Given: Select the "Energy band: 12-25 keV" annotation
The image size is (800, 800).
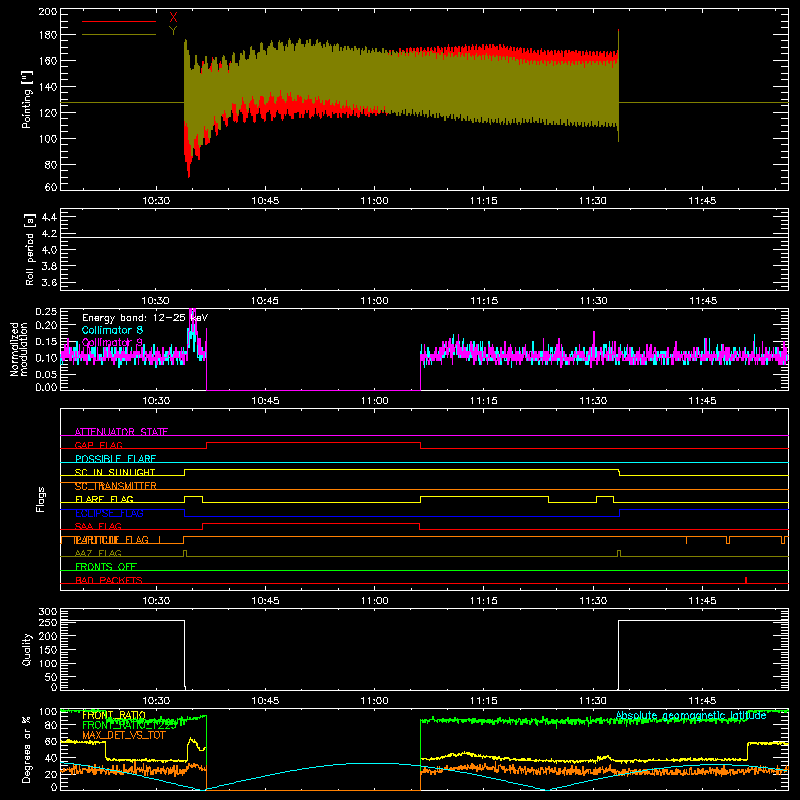Looking at the screenshot, I should (145, 318).
